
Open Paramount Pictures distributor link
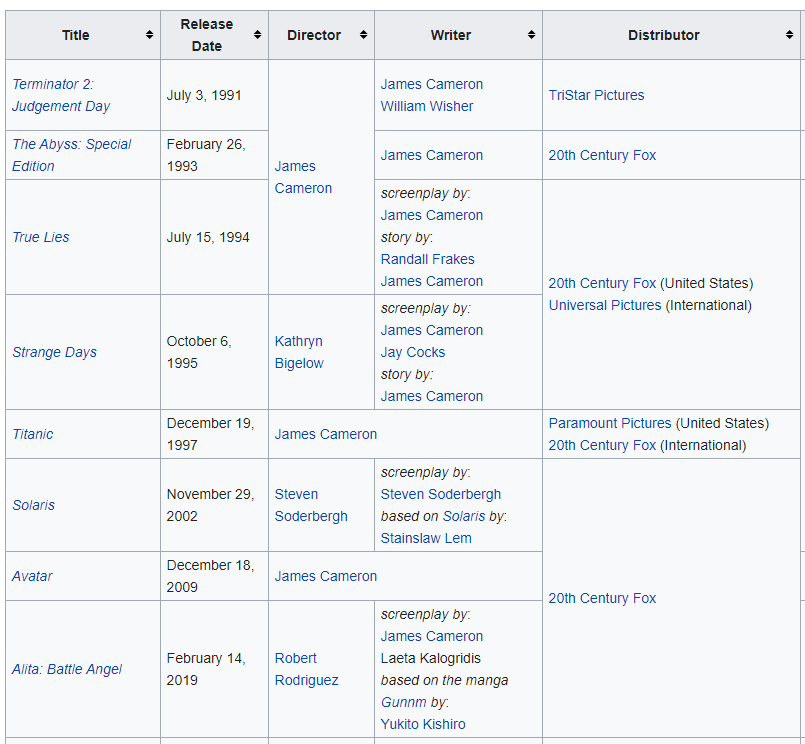(609, 423)
